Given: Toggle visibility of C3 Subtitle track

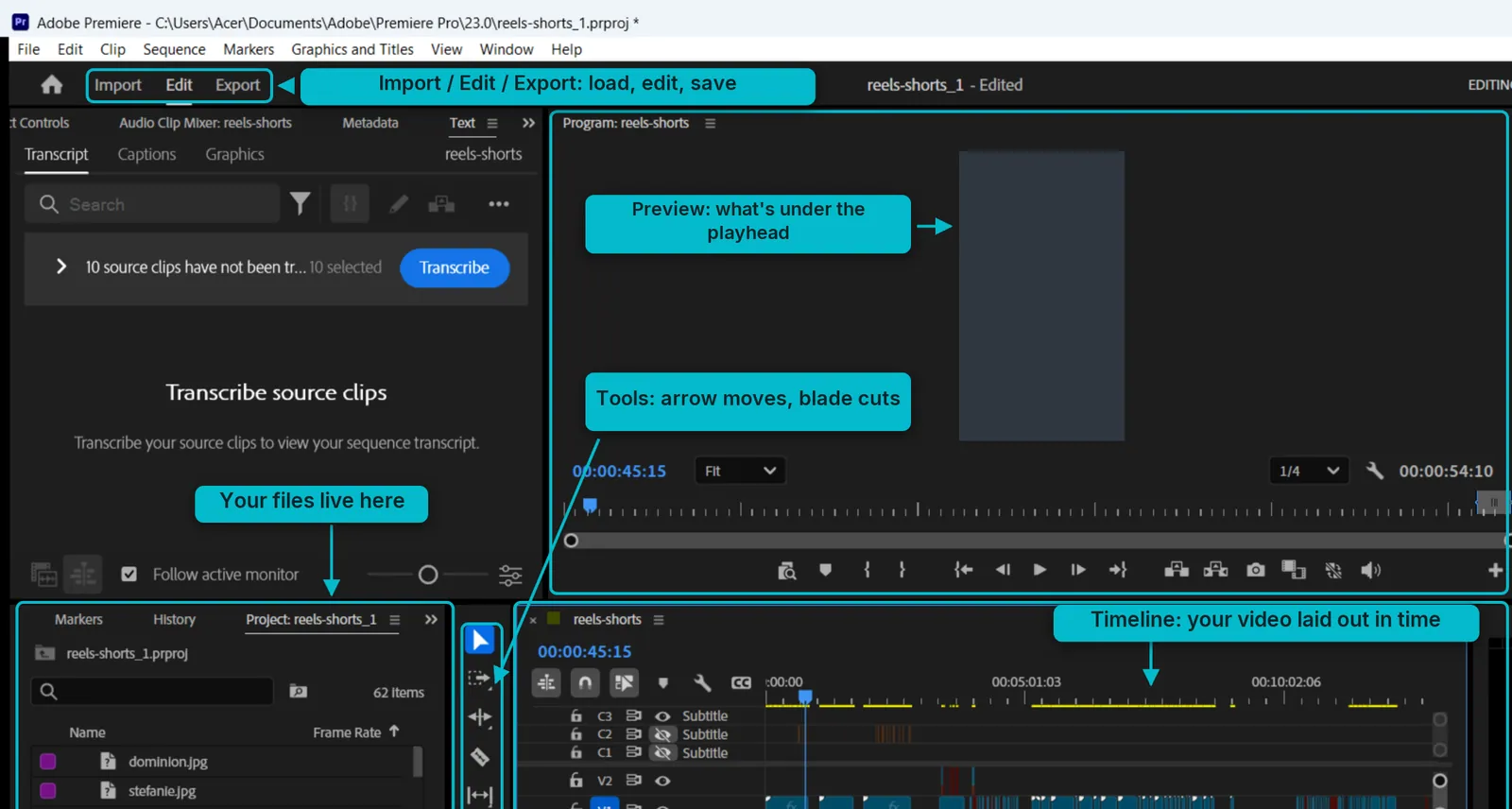Looking at the screenshot, I should click(662, 716).
